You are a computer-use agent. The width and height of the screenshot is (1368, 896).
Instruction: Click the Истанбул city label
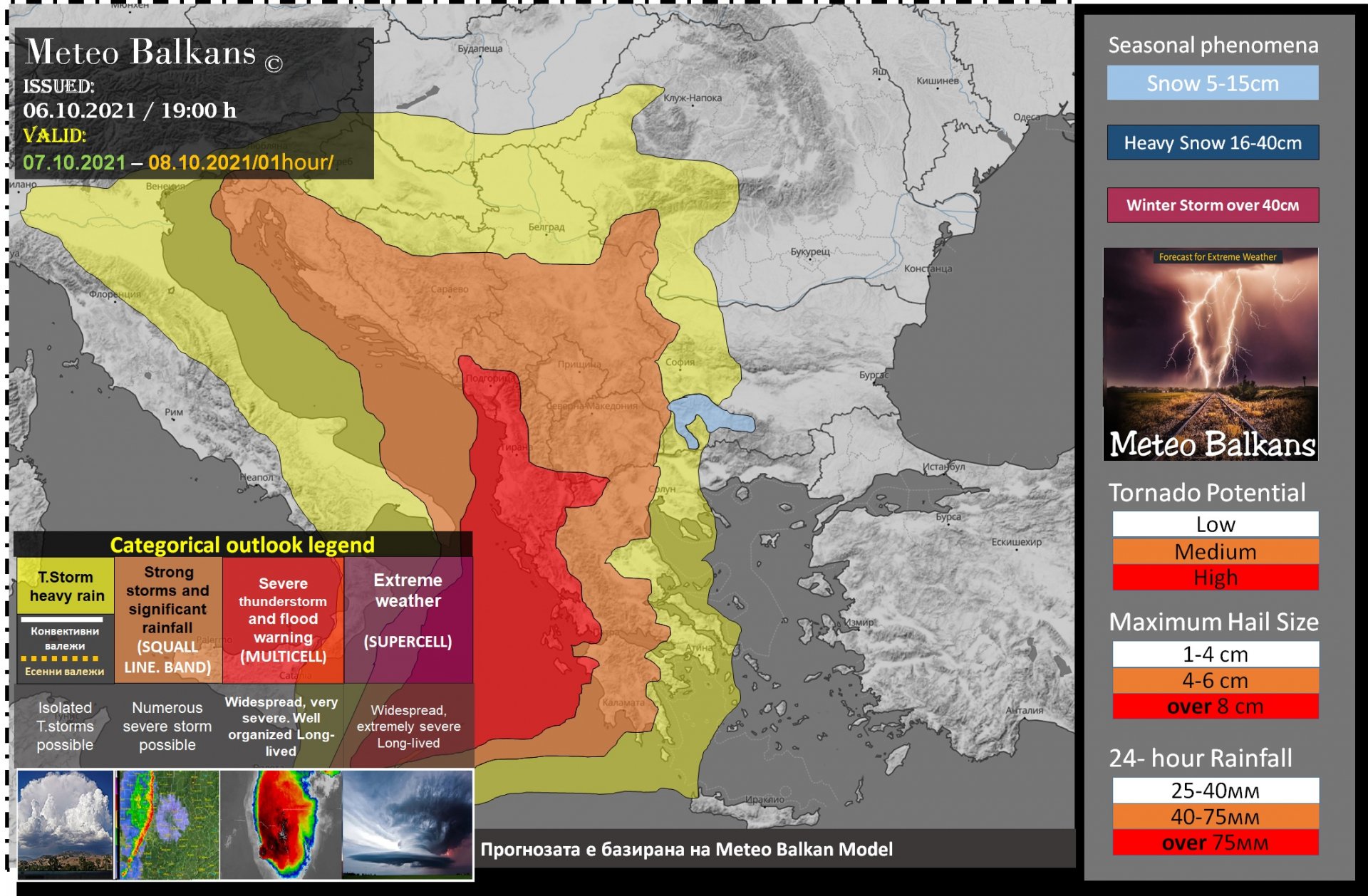coord(944,467)
